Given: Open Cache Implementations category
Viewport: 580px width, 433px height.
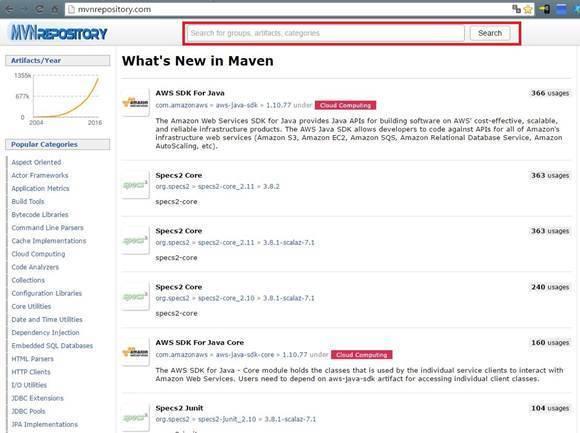Looking at the screenshot, I should pyautogui.click(x=49, y=241).
